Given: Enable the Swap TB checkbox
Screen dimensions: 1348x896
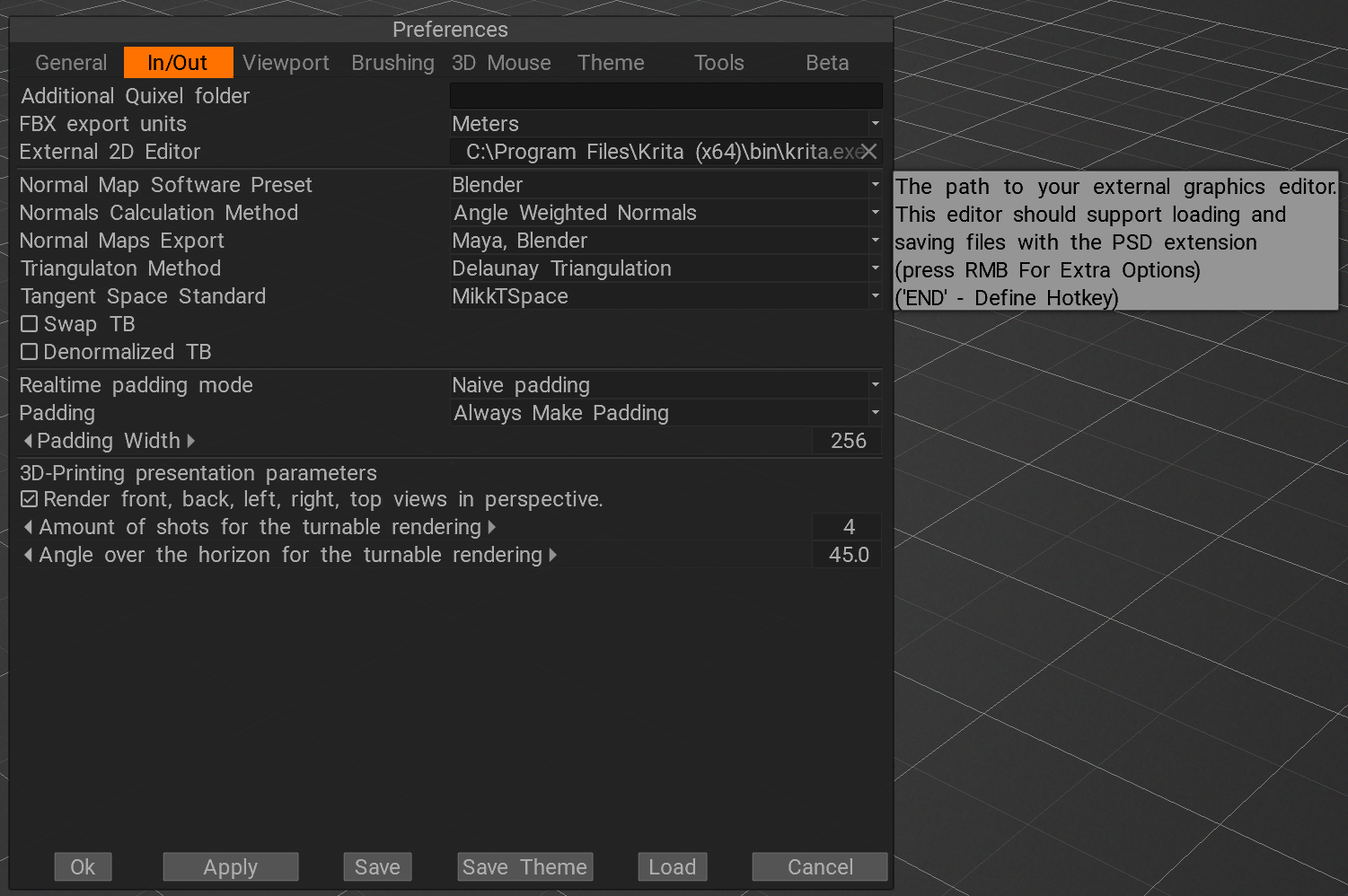Looking at the screenshot, I should (30, 324).
